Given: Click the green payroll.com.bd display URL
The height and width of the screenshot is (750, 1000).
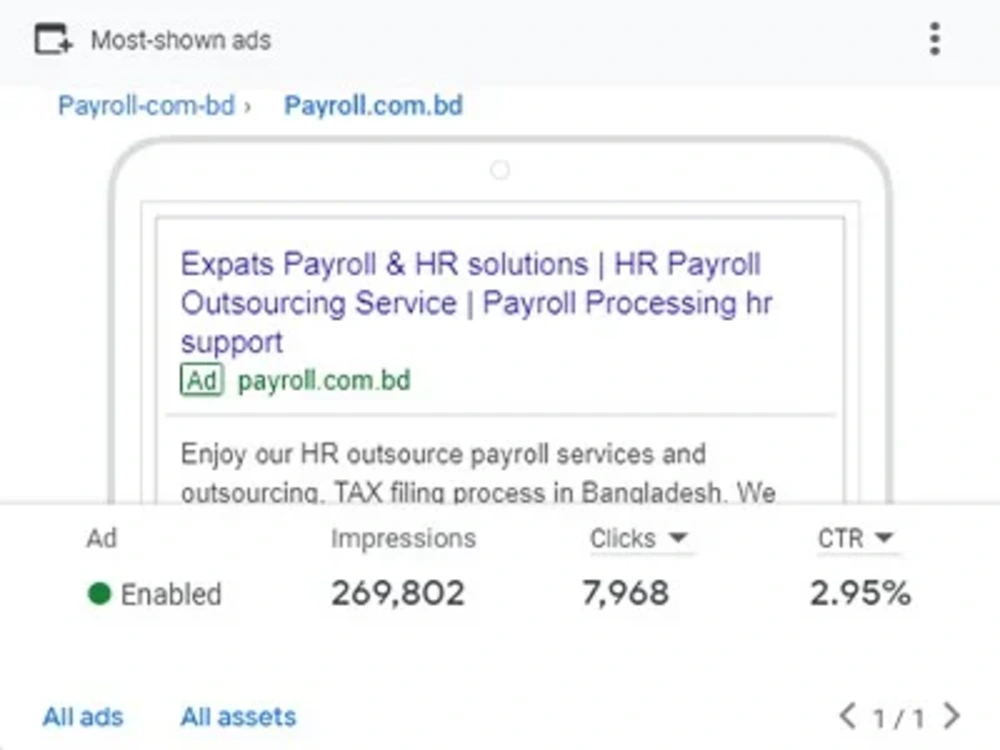Looking at the screenshot, I should pyautogui.click(x=324, y=381).
